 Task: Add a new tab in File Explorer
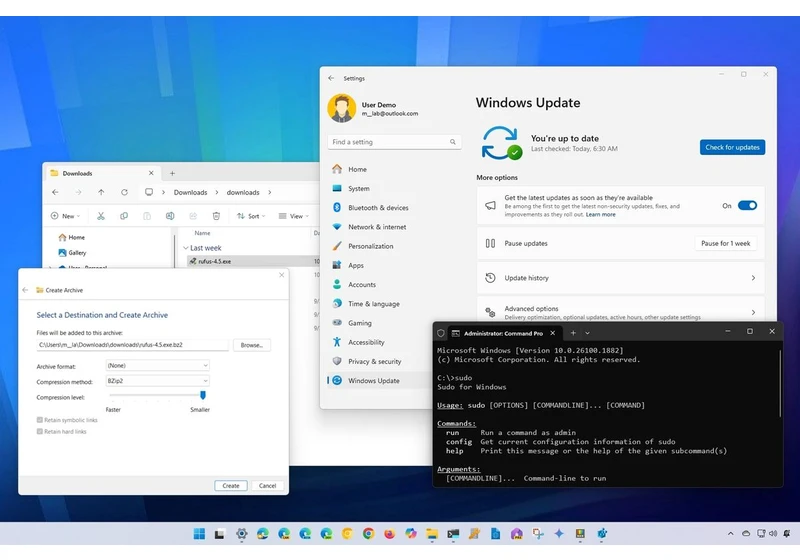click(x=172, y=173)
